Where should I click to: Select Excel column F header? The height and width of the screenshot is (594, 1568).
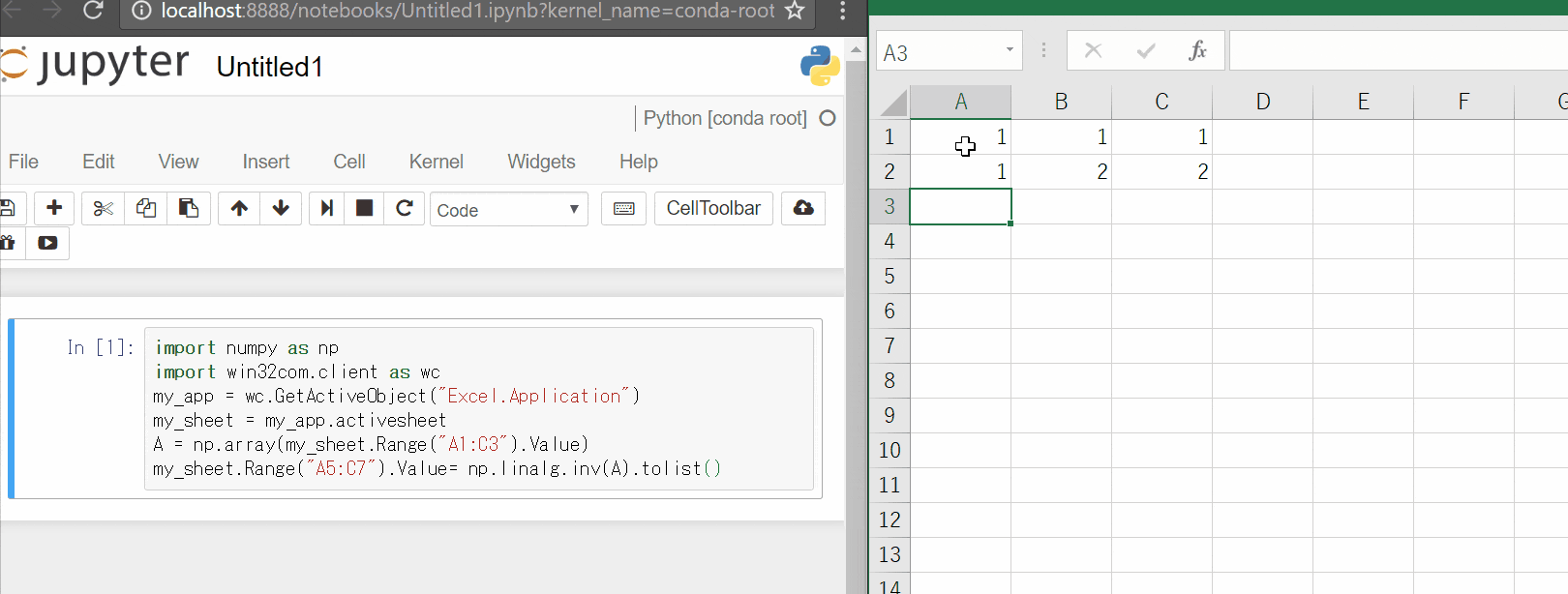click(x=1464, y=102)
